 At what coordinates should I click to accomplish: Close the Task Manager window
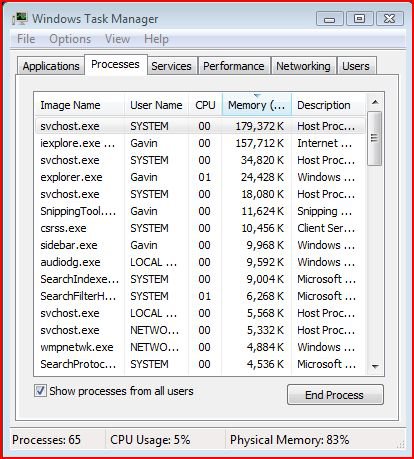click(389, 19)
